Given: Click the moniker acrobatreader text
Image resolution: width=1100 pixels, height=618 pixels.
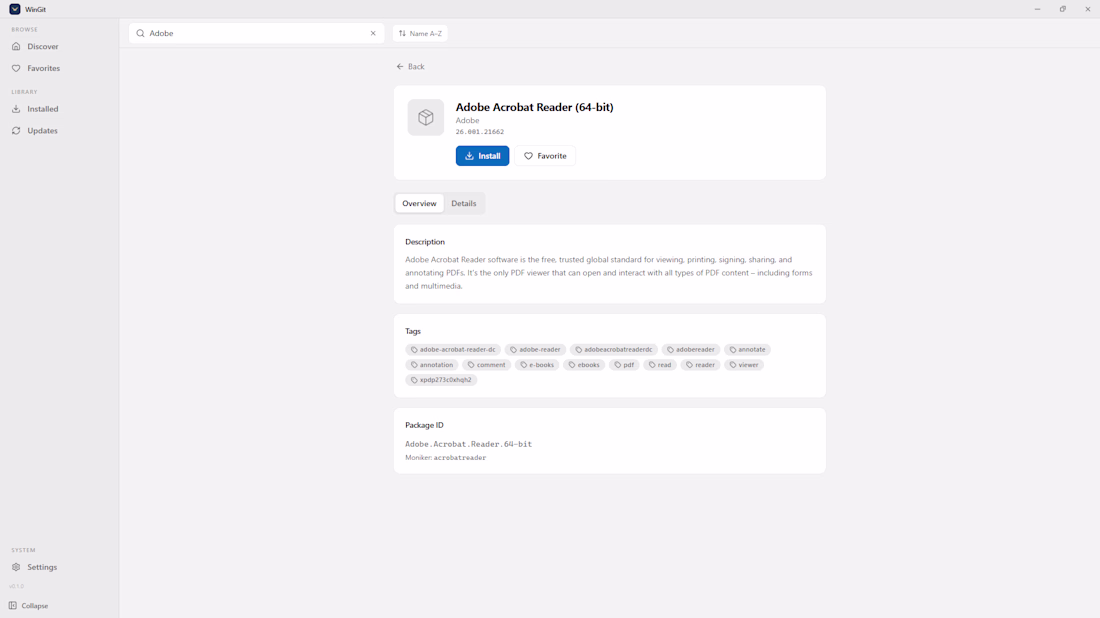Looking at the screenshot, I should (460, 457).
